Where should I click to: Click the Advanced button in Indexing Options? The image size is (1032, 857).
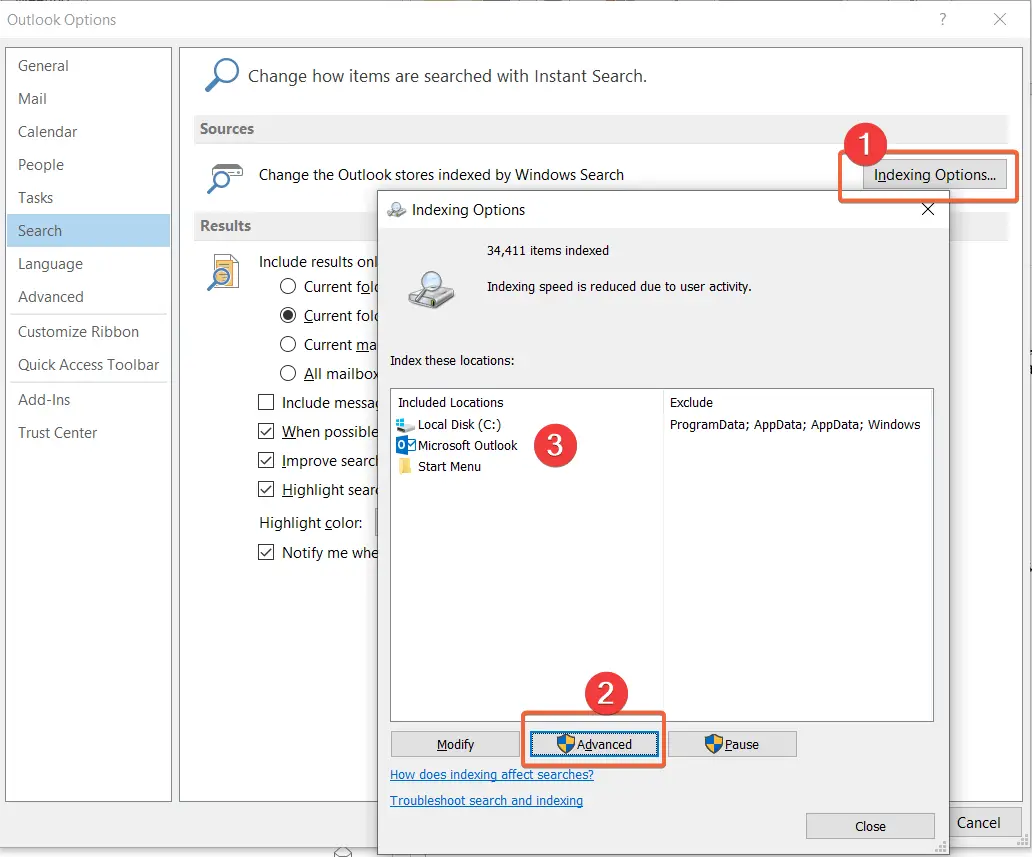(594, 744)
